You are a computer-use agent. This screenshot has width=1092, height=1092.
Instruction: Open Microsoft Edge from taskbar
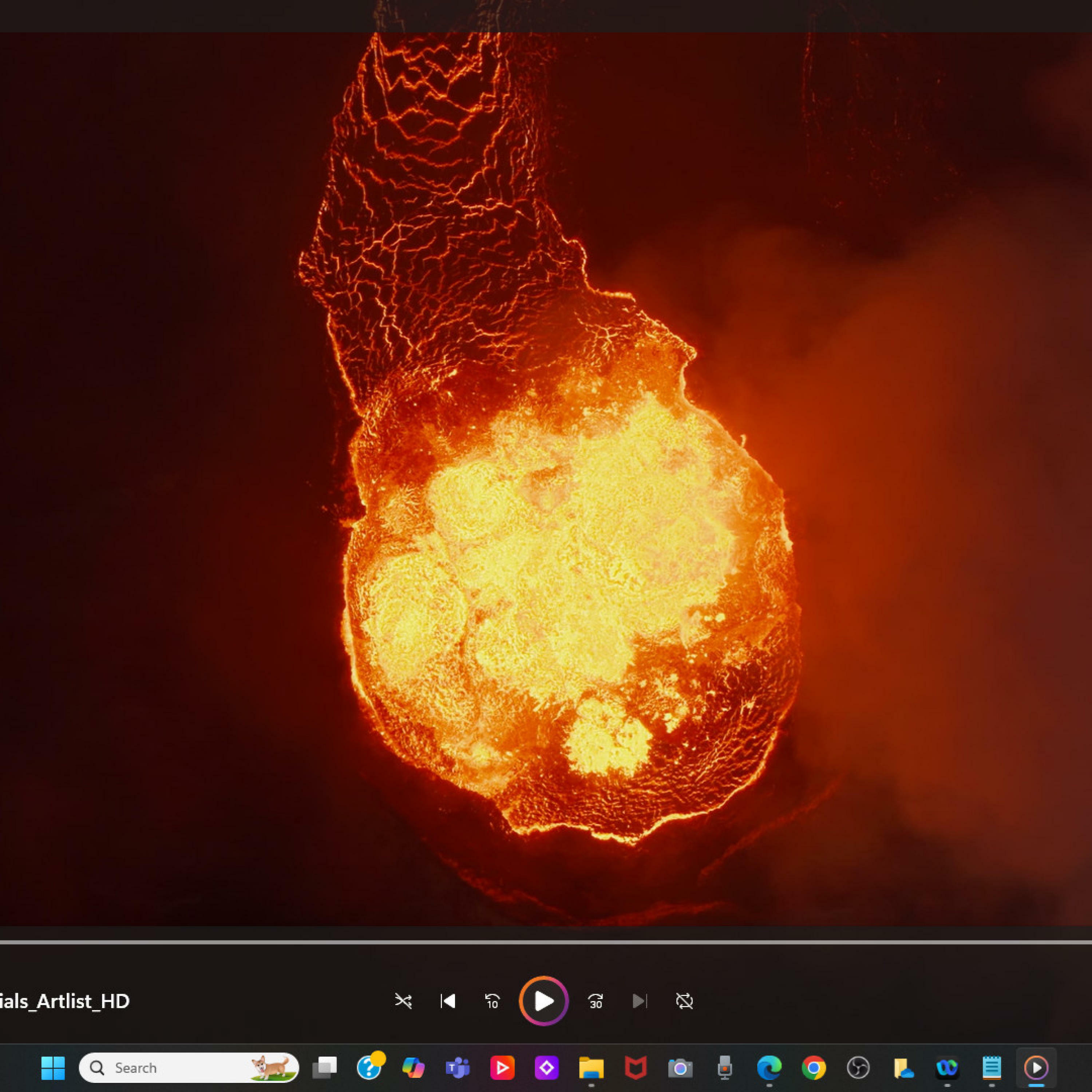point(769,1068)
